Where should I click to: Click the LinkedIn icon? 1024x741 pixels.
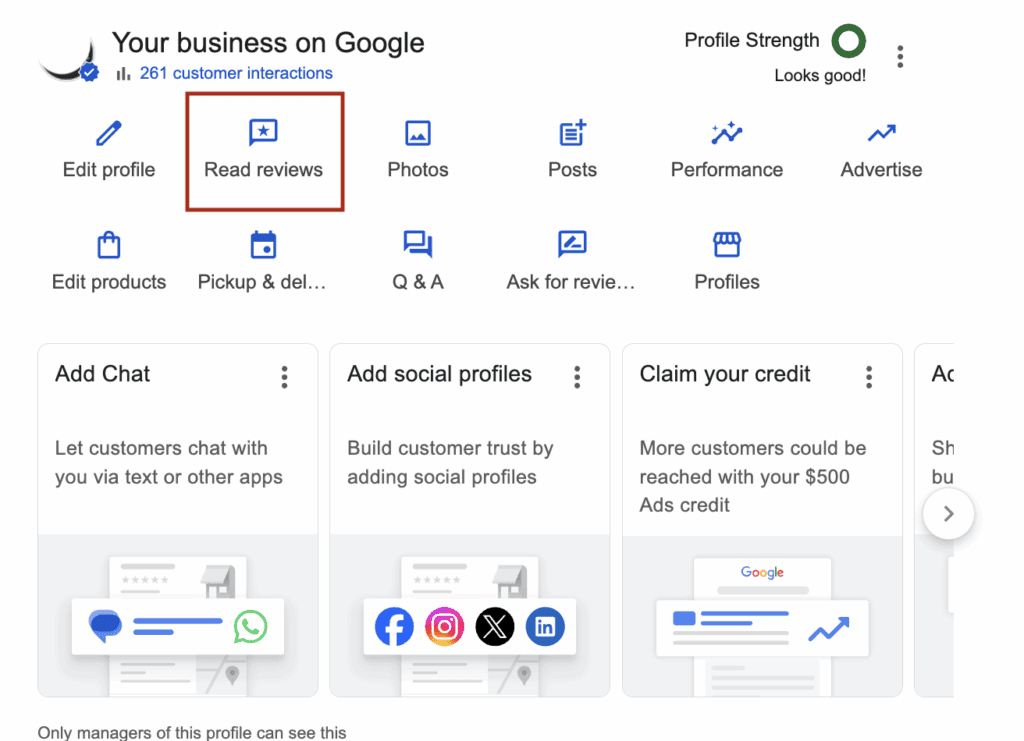click(x=546, y=627)
